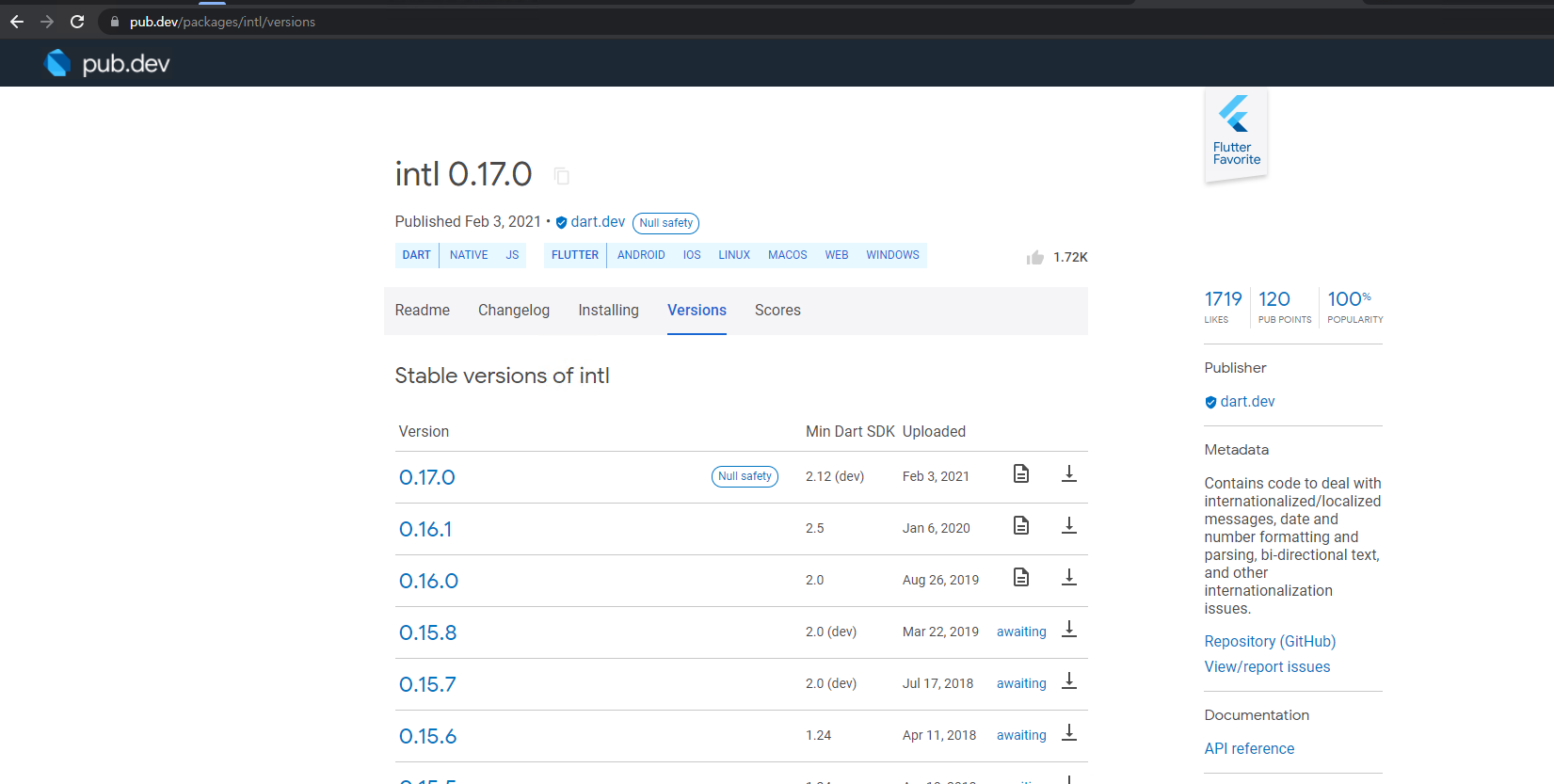Screen dimensions: 1554x784
Task: Click the 1719 likes score
Action: tap(1223, 306)
